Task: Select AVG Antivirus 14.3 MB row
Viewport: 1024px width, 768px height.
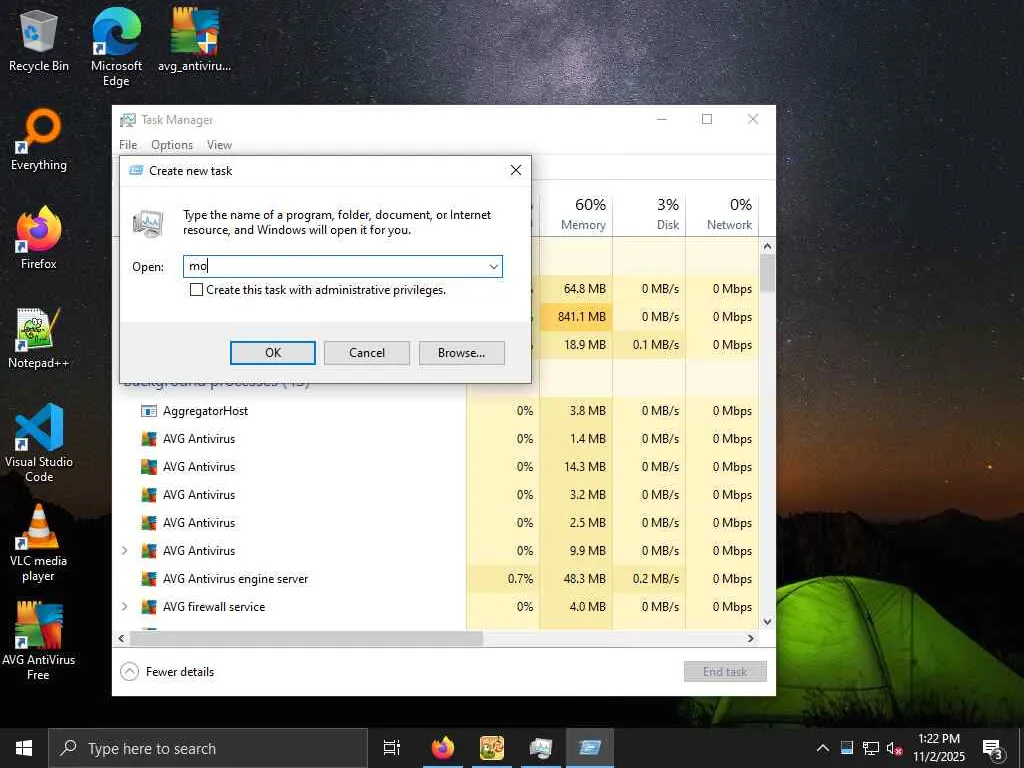Action: (436, 467)
